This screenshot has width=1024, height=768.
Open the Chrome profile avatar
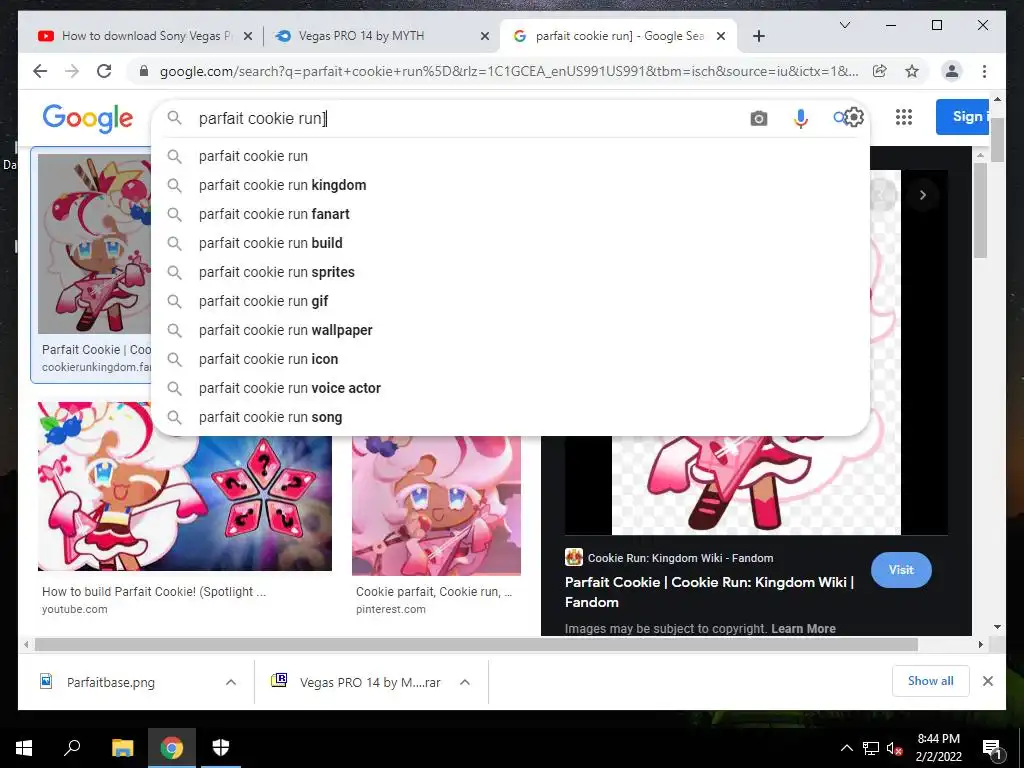(x=952, y=71)
